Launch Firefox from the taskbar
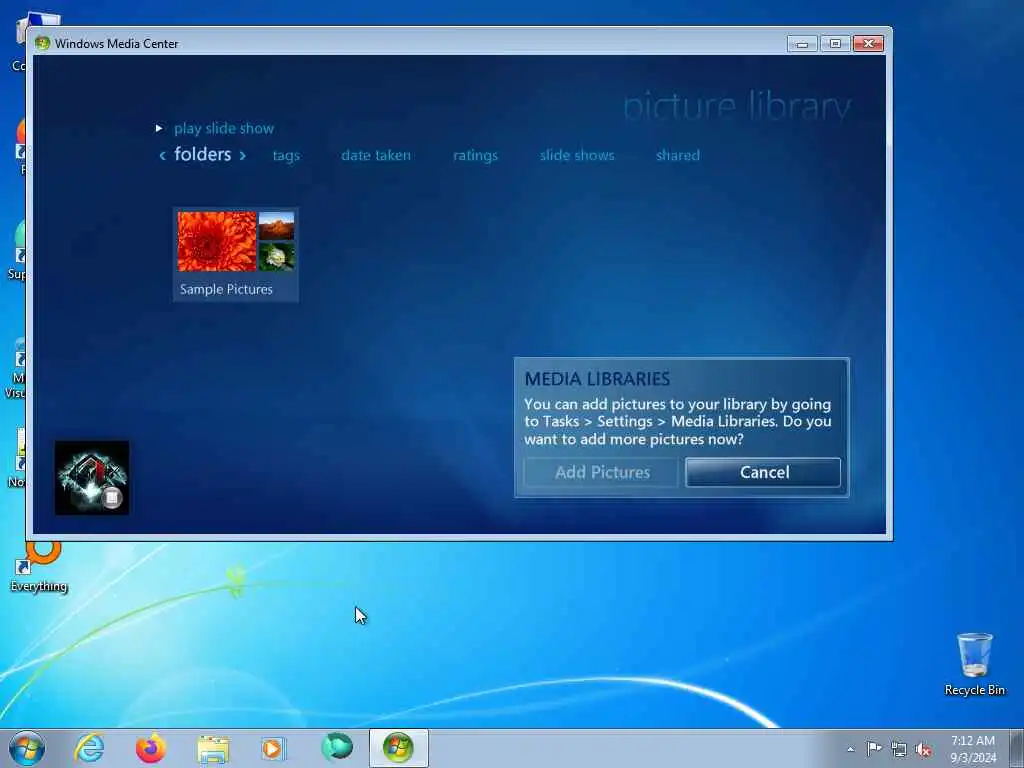The image size is (1024, 768). 151,748
